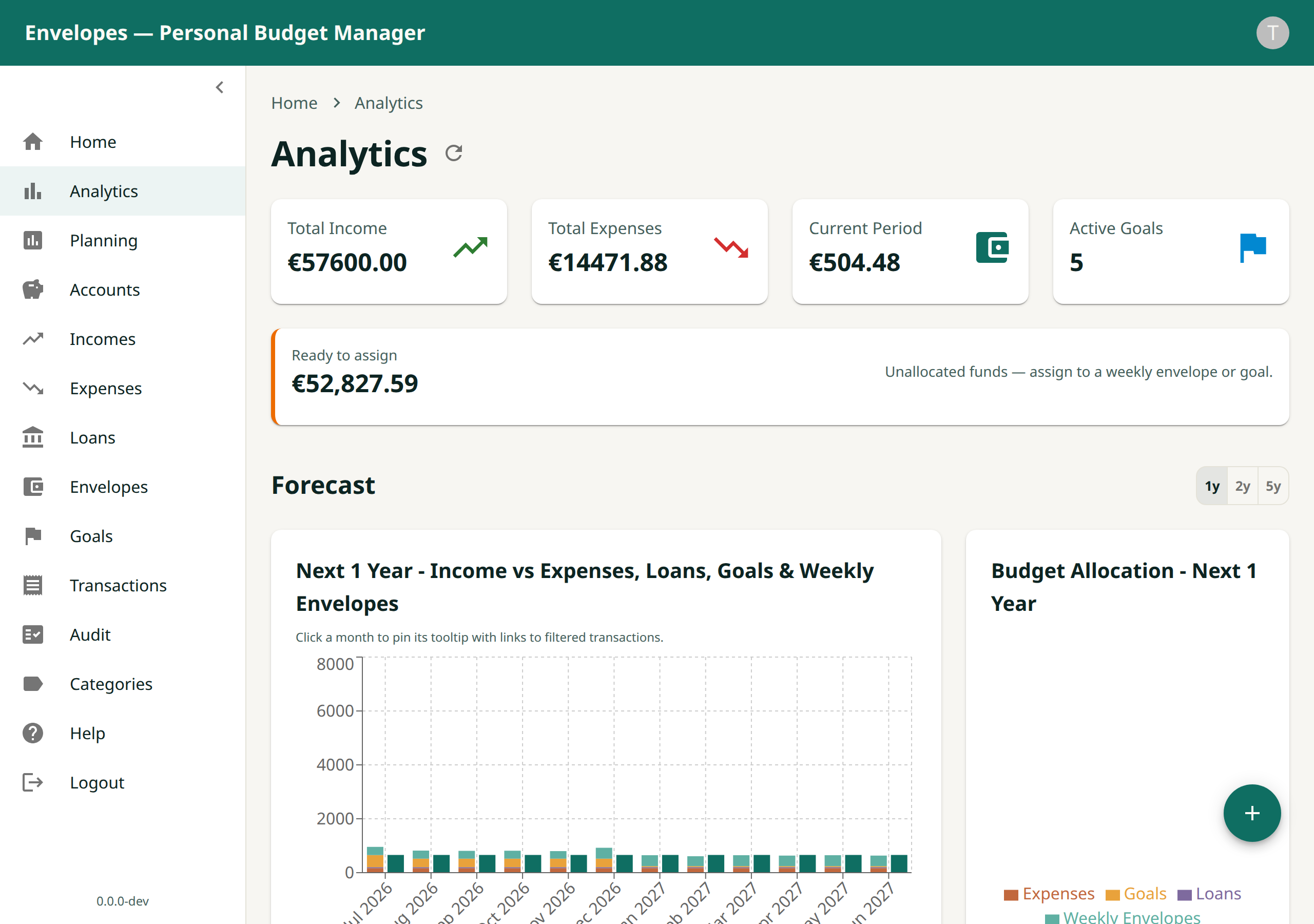The width and height of the screenshot is (1314, 924).
Task: Open the Audit sidebar entry
Action: coord(123,634)
